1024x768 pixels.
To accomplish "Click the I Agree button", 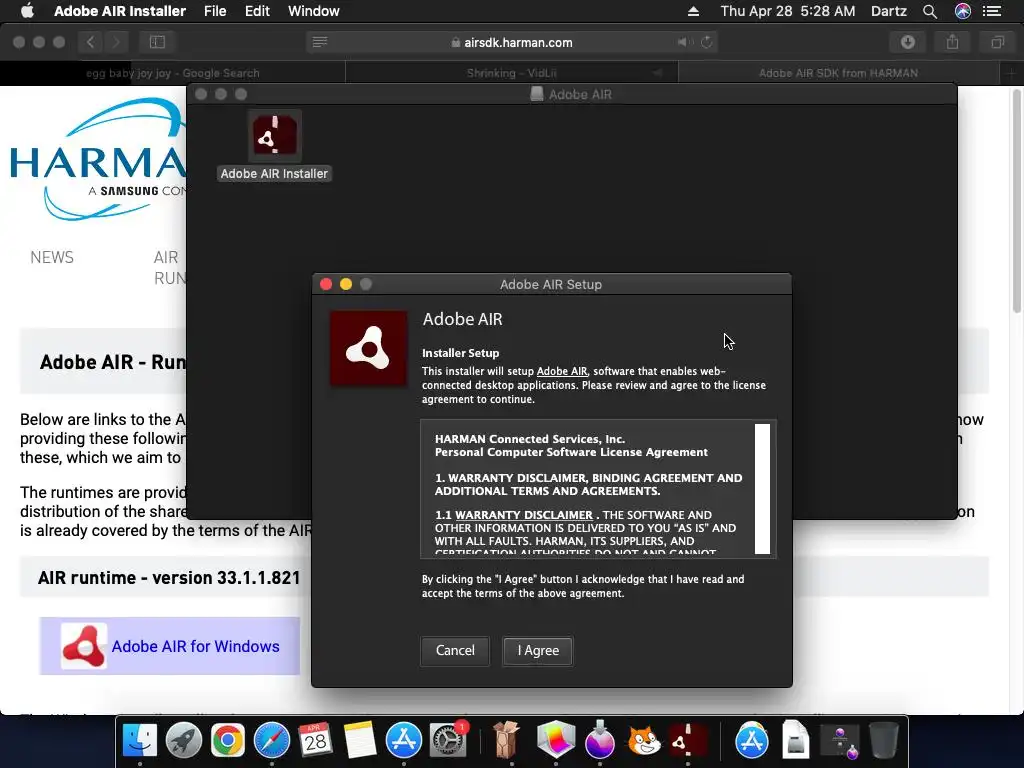I will 537,650.
